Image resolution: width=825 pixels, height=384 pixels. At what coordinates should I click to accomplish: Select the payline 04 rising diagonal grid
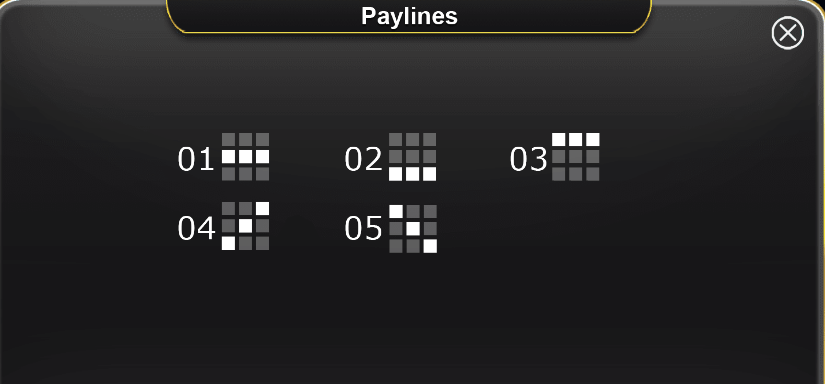tap(245, 226)
